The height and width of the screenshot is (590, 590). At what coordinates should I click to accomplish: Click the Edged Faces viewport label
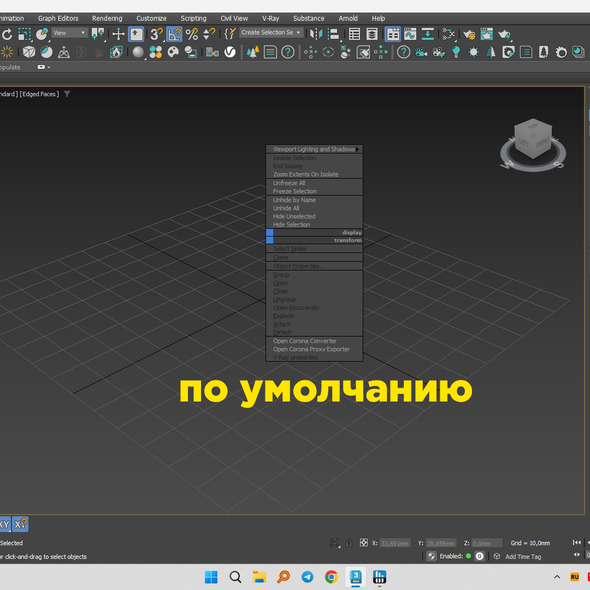39,94
